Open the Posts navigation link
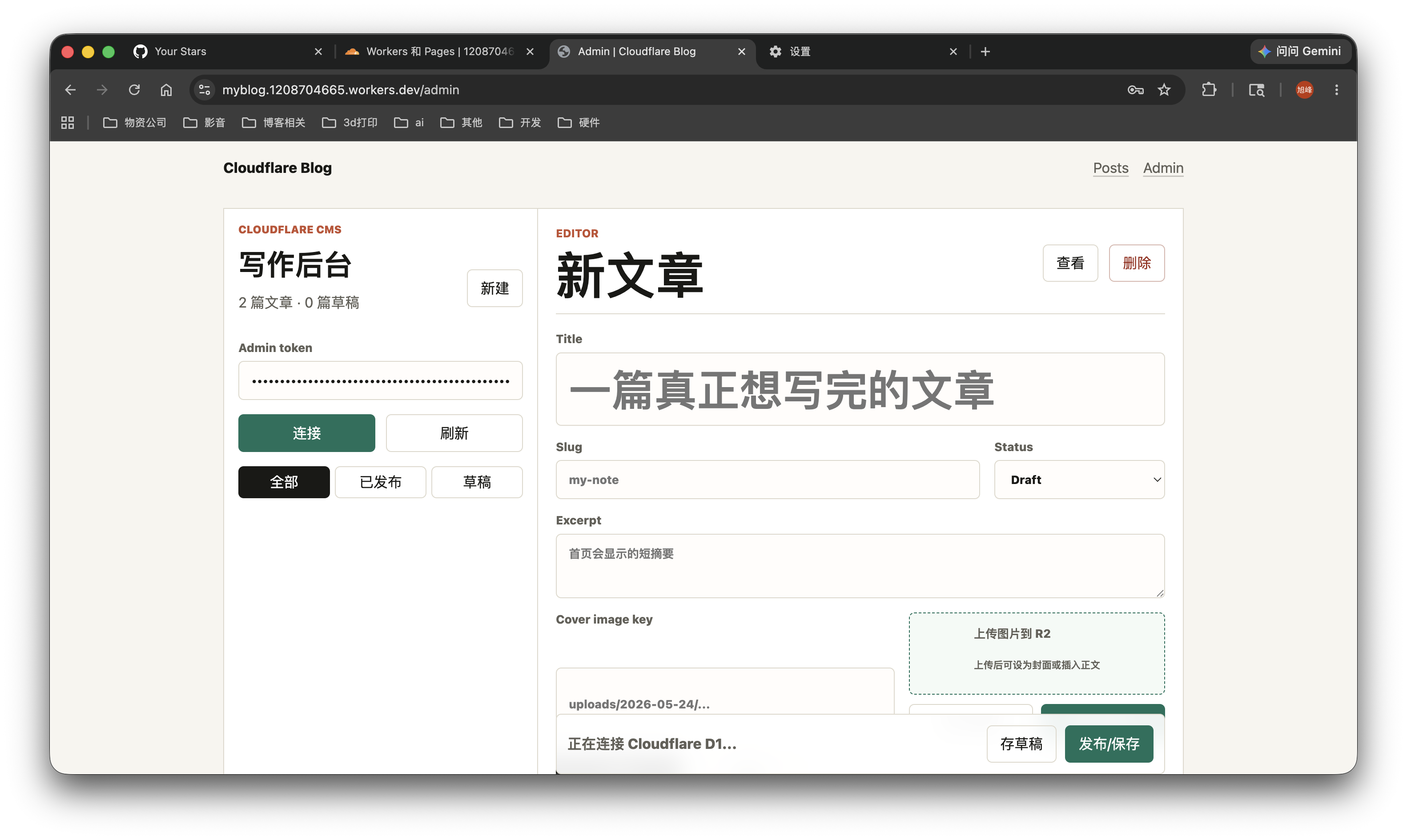This screenshot has height=840, width=1407. point(1110,168)
